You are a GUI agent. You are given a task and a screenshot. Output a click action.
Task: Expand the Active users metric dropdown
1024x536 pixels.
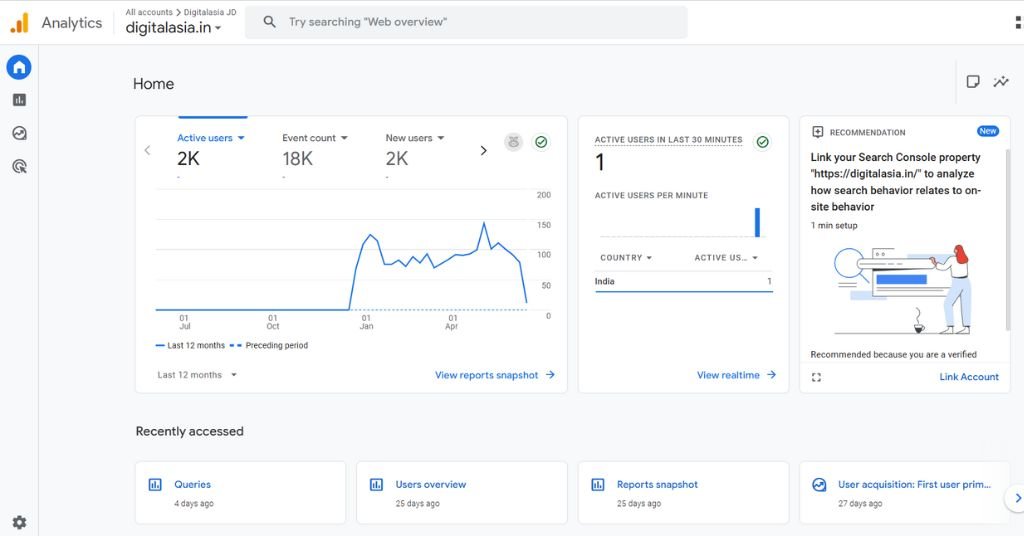coord(211,138)
